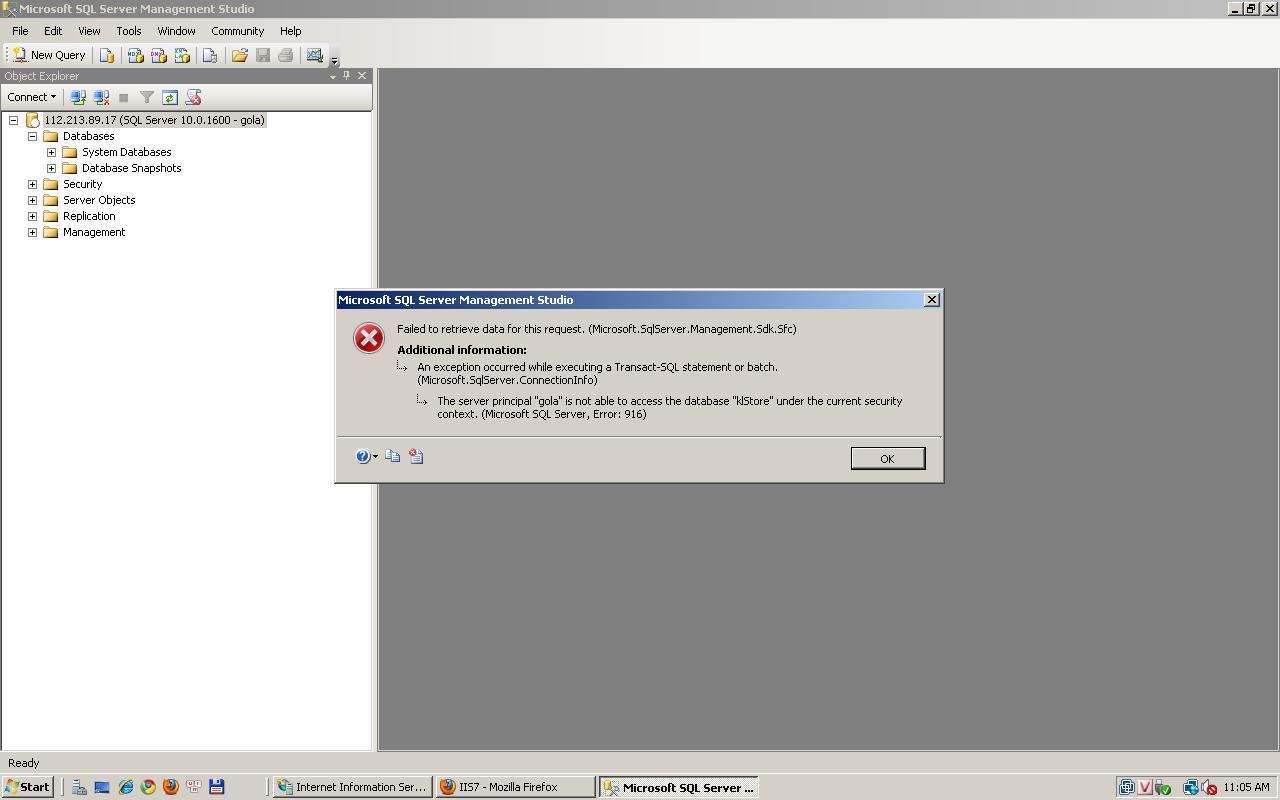
Task: Click Show technical details icon in dialog
Action: [416, 456]
